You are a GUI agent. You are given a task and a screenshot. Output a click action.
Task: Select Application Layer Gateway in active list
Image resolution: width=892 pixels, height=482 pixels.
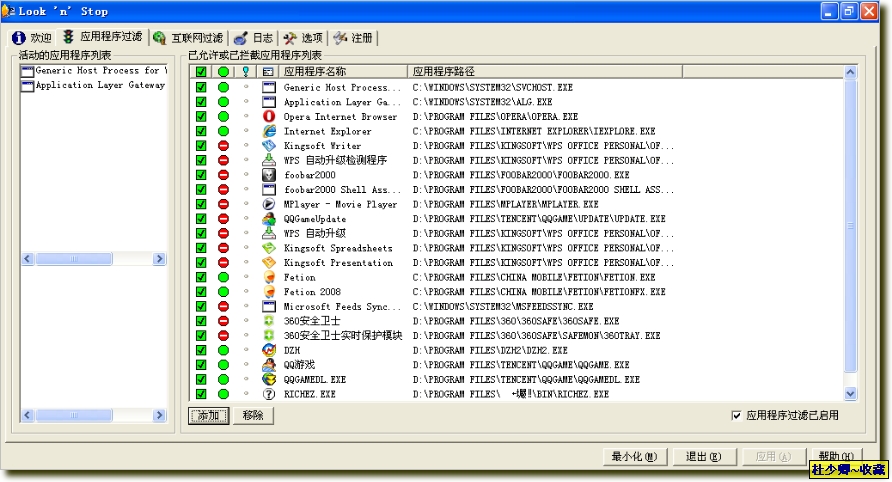94,85
